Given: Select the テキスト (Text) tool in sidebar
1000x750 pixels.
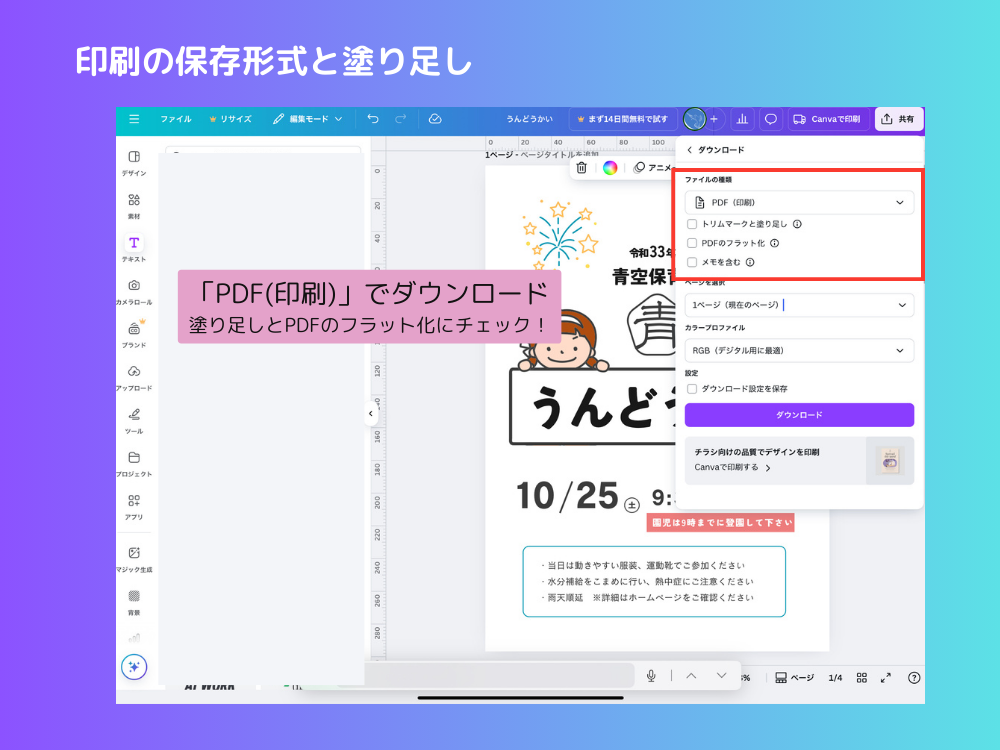Looking at the screenshot, I should pos(134,244).
